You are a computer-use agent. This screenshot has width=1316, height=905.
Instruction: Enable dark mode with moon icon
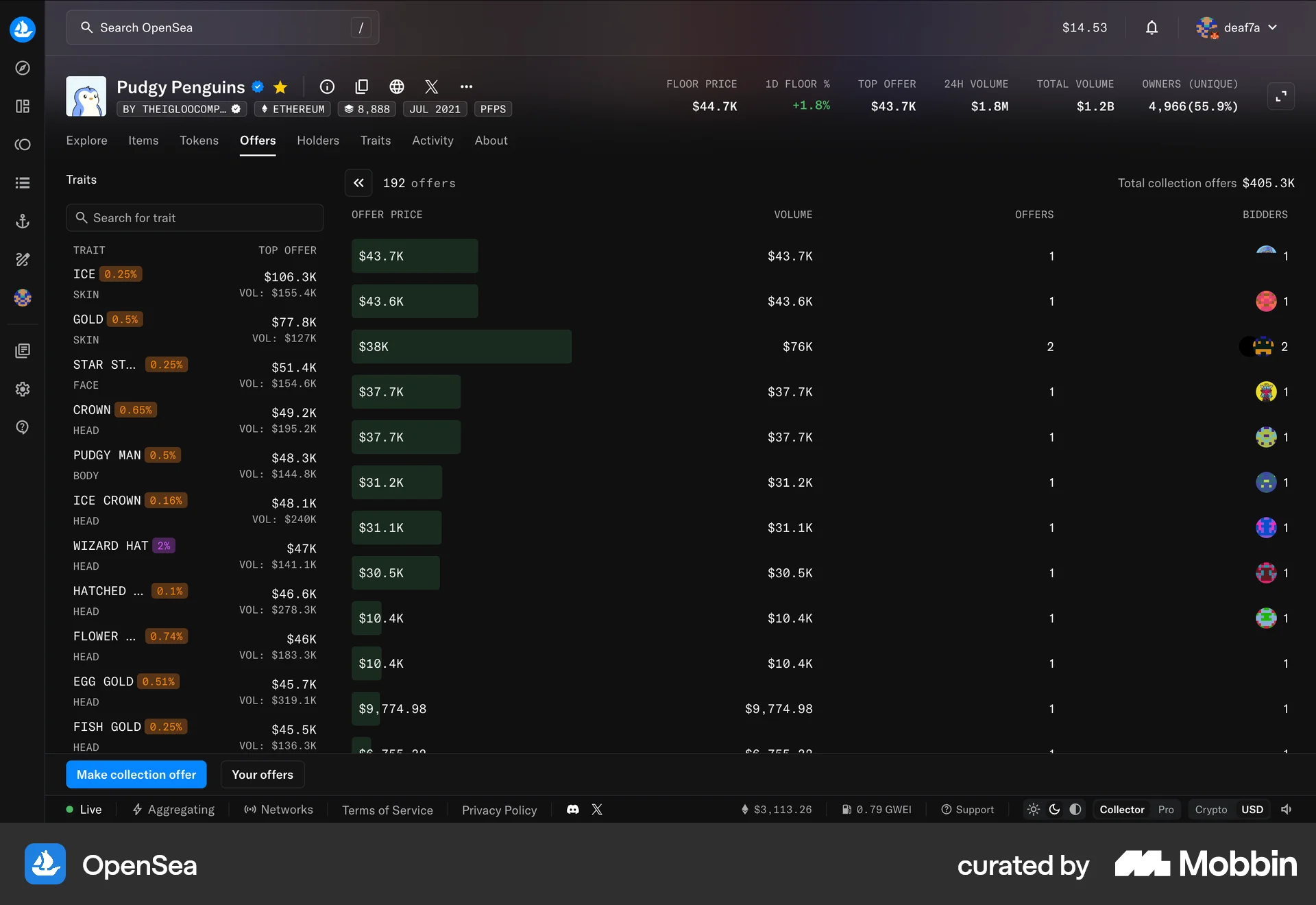coord(1054,809)
